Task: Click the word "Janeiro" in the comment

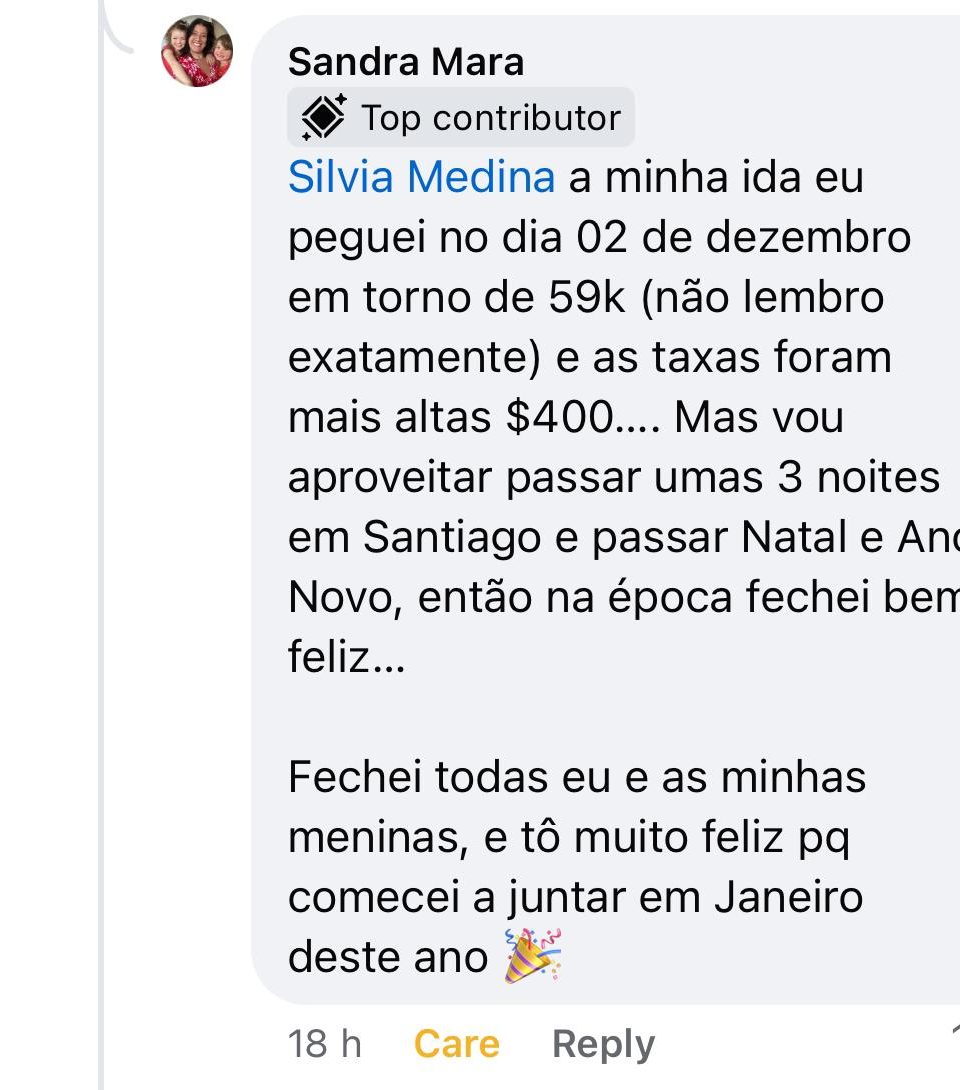Action: click(x=788, y=897)
